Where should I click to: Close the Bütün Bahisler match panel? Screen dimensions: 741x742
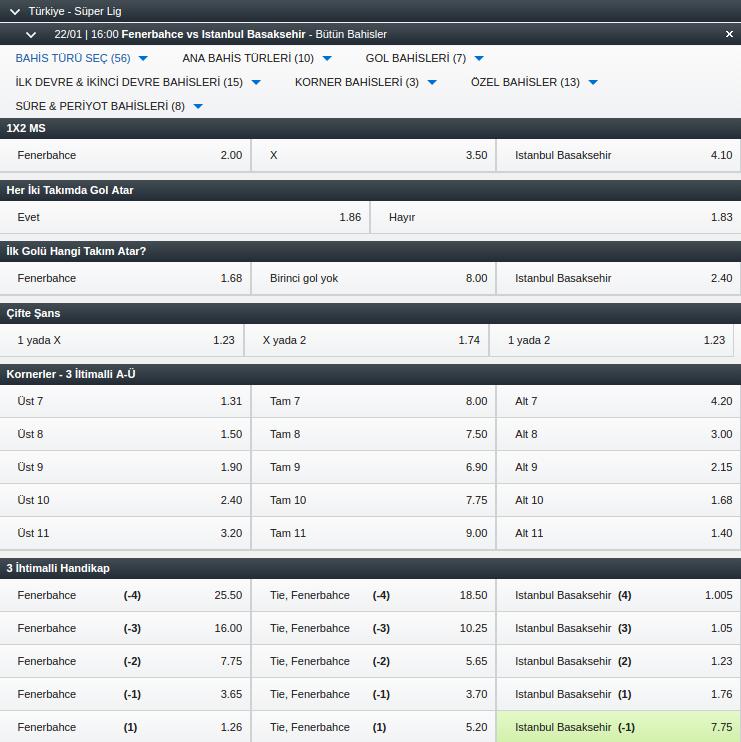point(729,34)
